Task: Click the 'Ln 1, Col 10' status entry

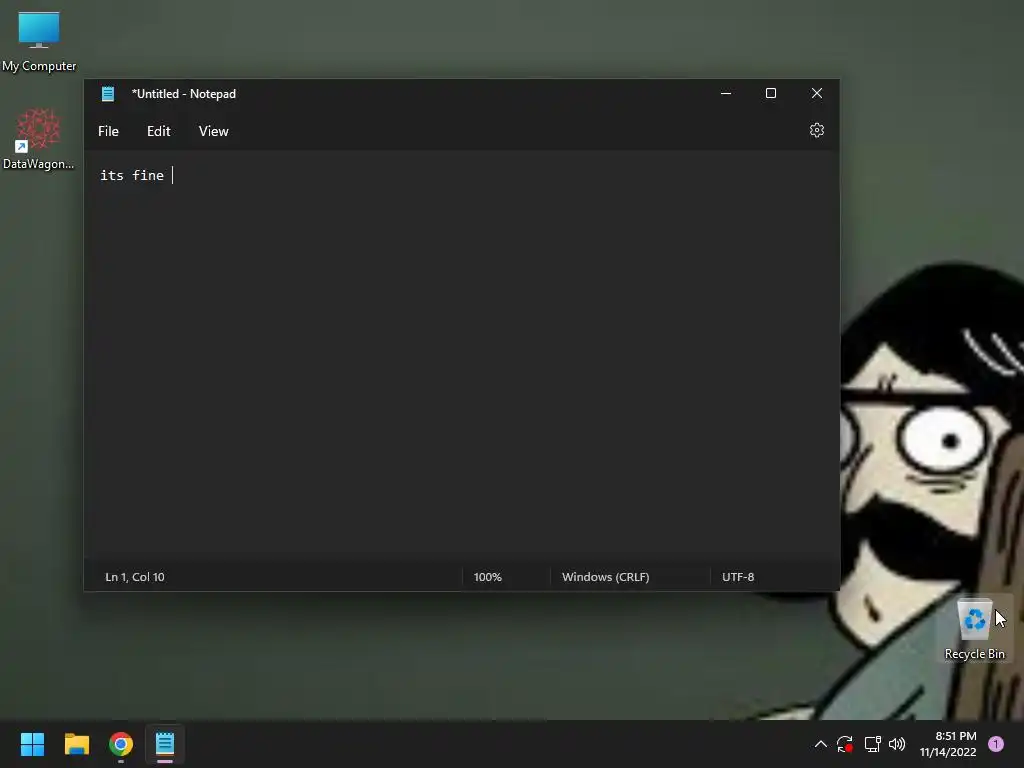Action: pyautogui.click(x=135, y=577)
